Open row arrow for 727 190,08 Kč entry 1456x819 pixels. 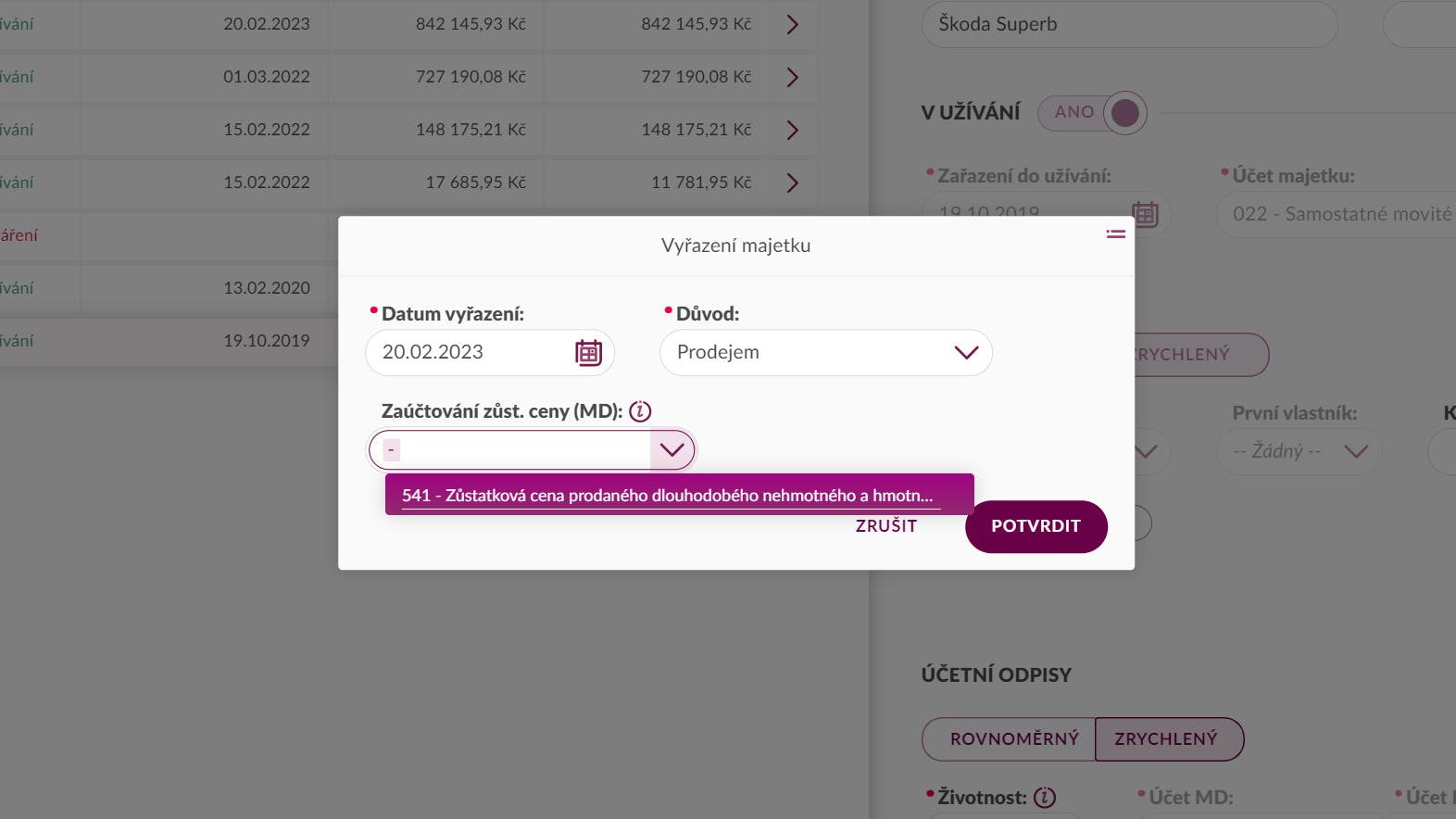click(792, 77)
